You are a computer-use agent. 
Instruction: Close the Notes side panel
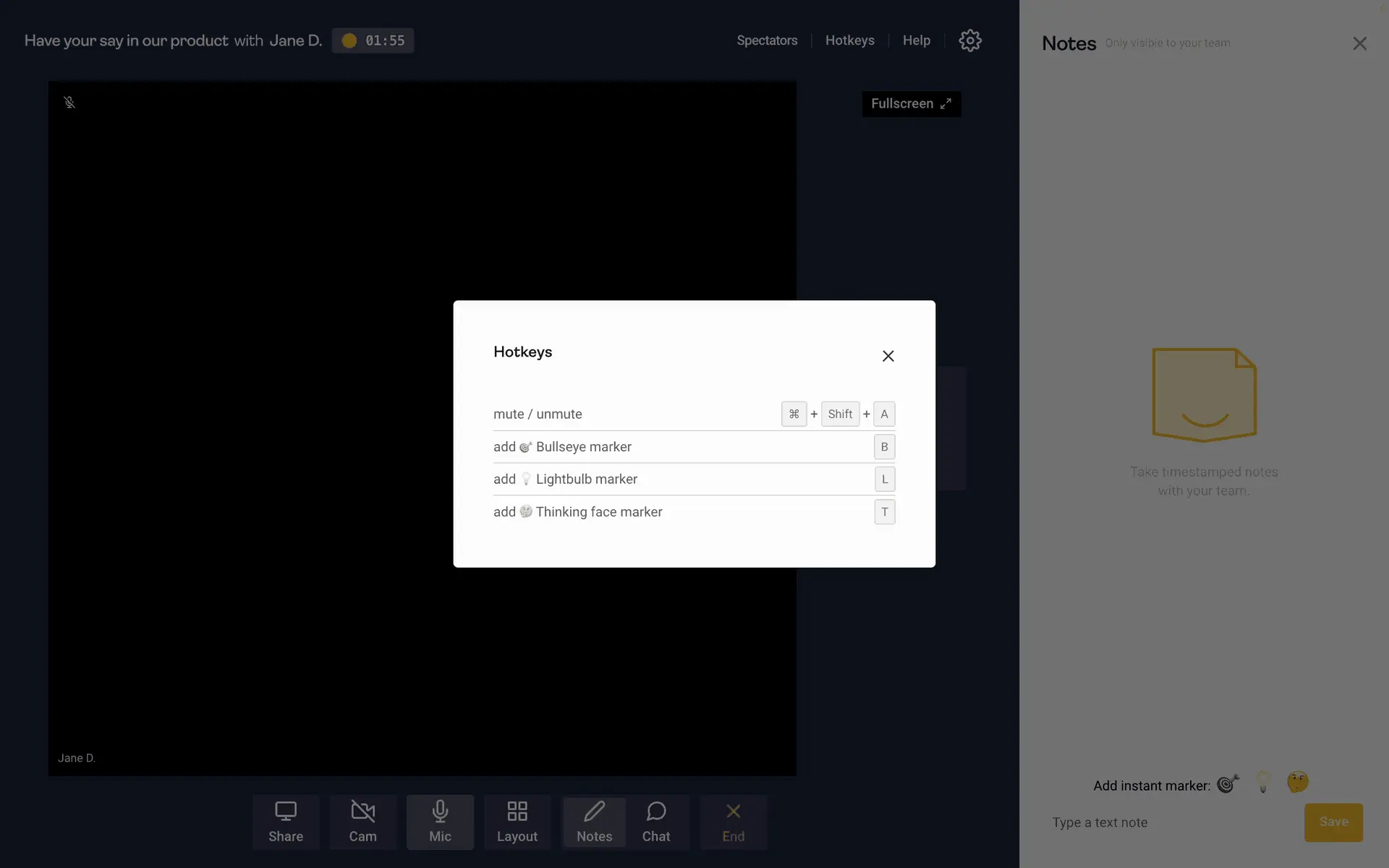tap(1359, 43)
